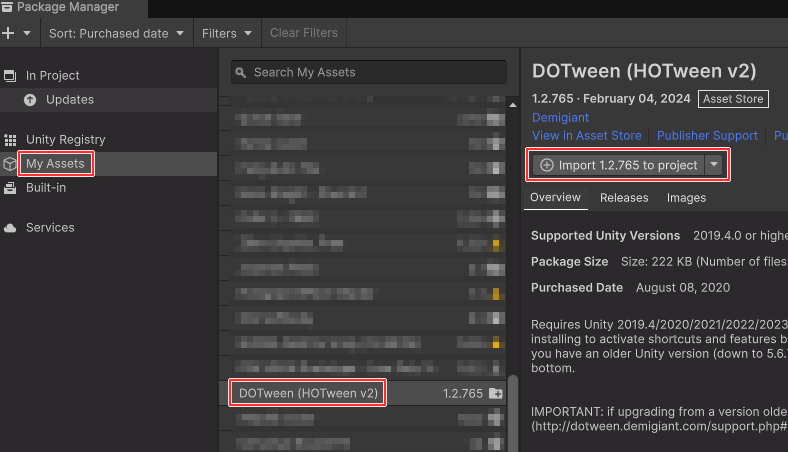
Task: Click the plus add package icon
Action: tap(9, 33)
